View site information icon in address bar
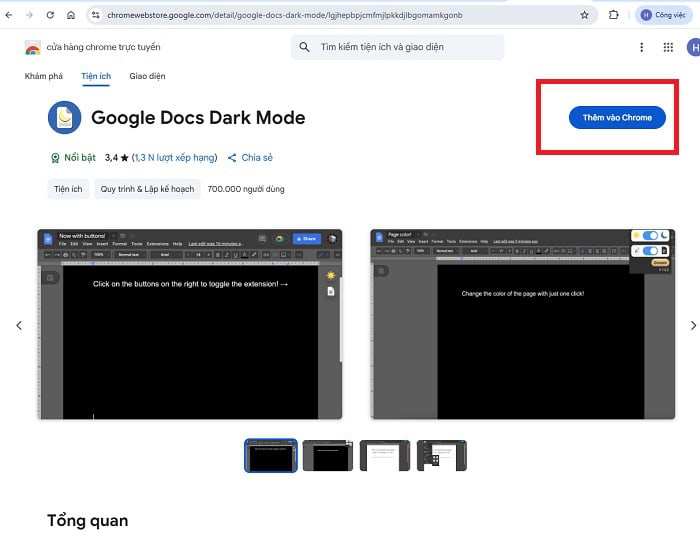Screen dimensions: 700x553 tap(96, 15)
